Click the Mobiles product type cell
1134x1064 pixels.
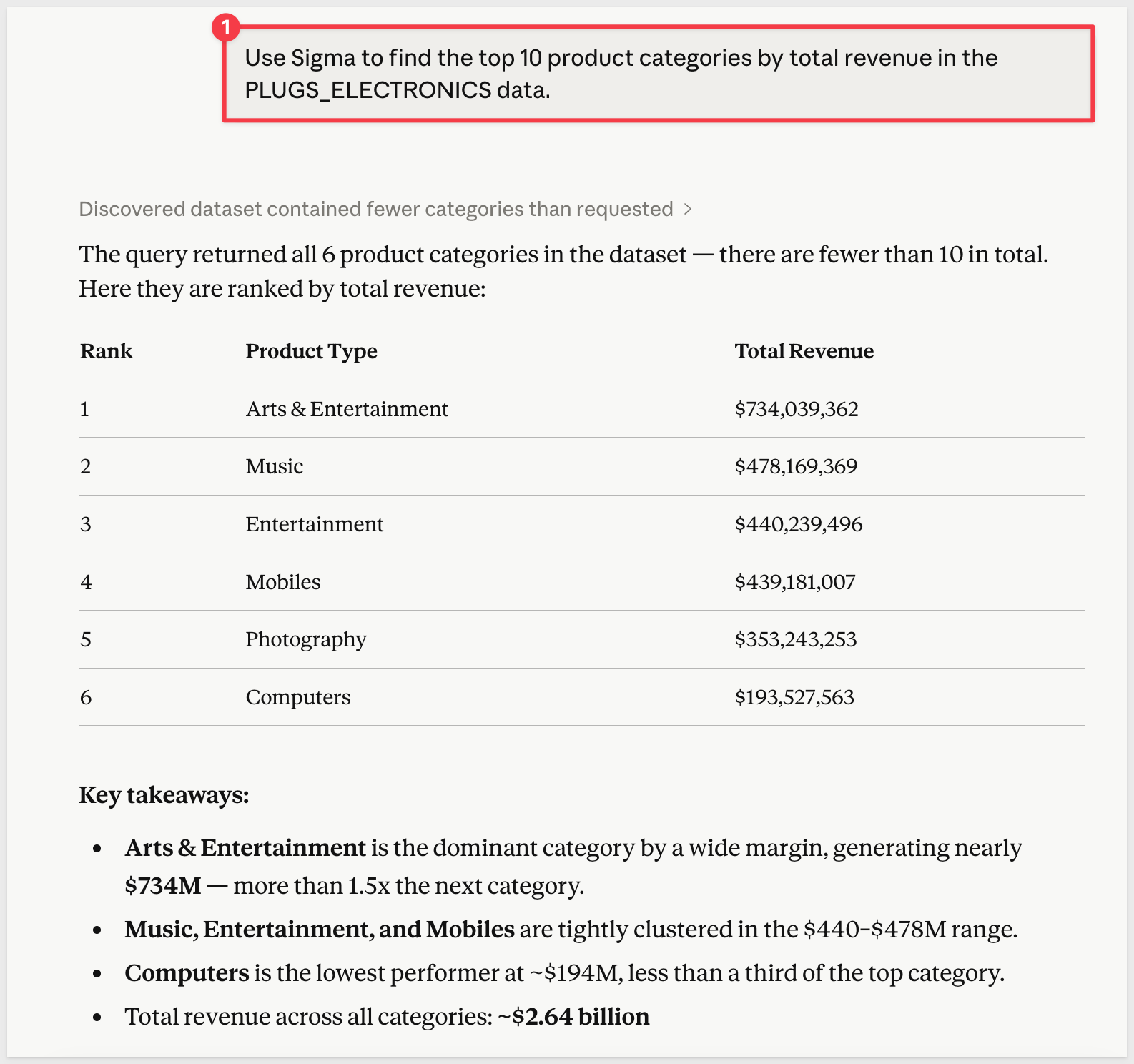point(283,582)
